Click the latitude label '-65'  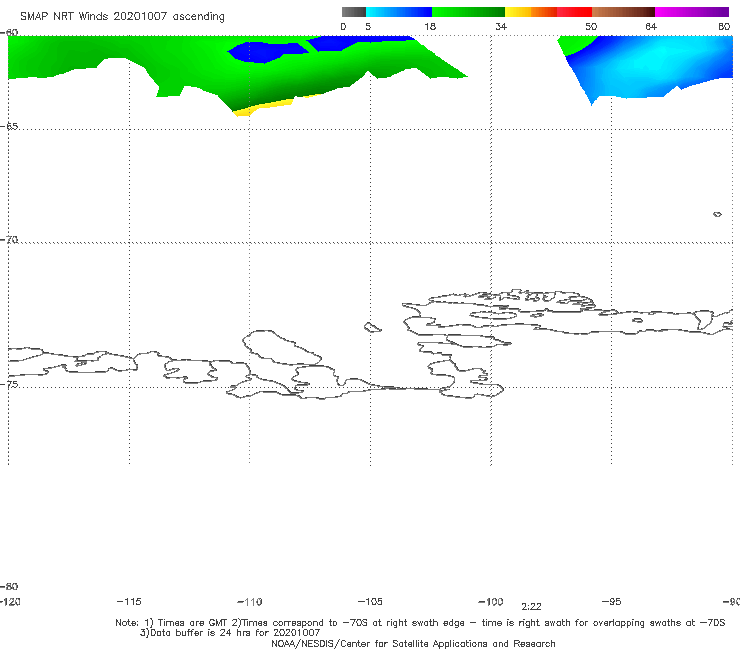click(9, 127)
